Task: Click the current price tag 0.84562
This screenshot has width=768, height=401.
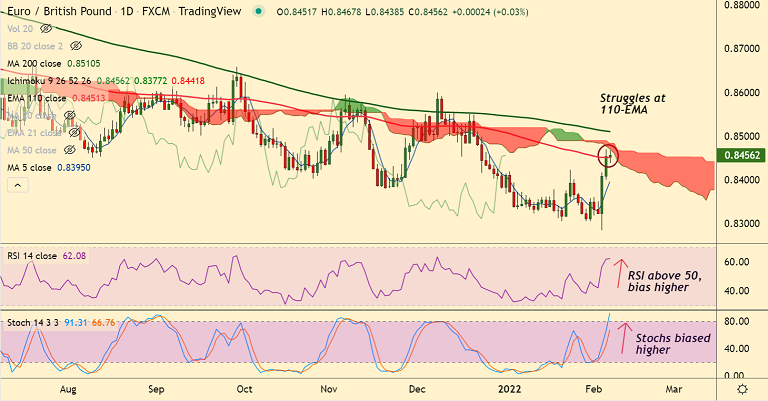Action: [741, 155]
